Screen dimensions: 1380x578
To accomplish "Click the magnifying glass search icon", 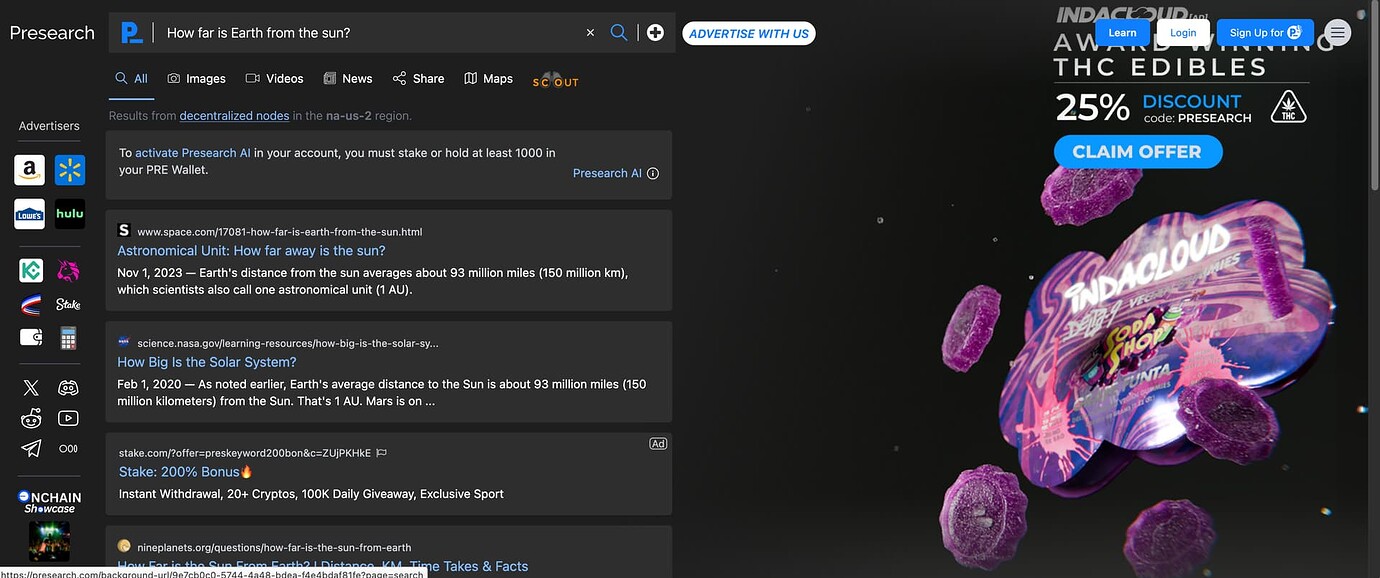I will pyautogui.click(x=619, y=33).
